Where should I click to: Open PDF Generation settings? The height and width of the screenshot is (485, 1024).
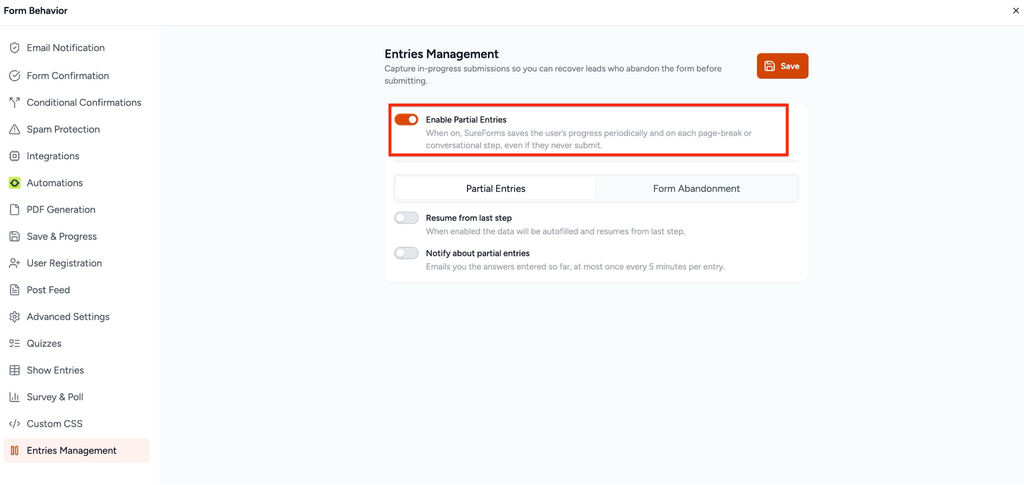point(76,210)
